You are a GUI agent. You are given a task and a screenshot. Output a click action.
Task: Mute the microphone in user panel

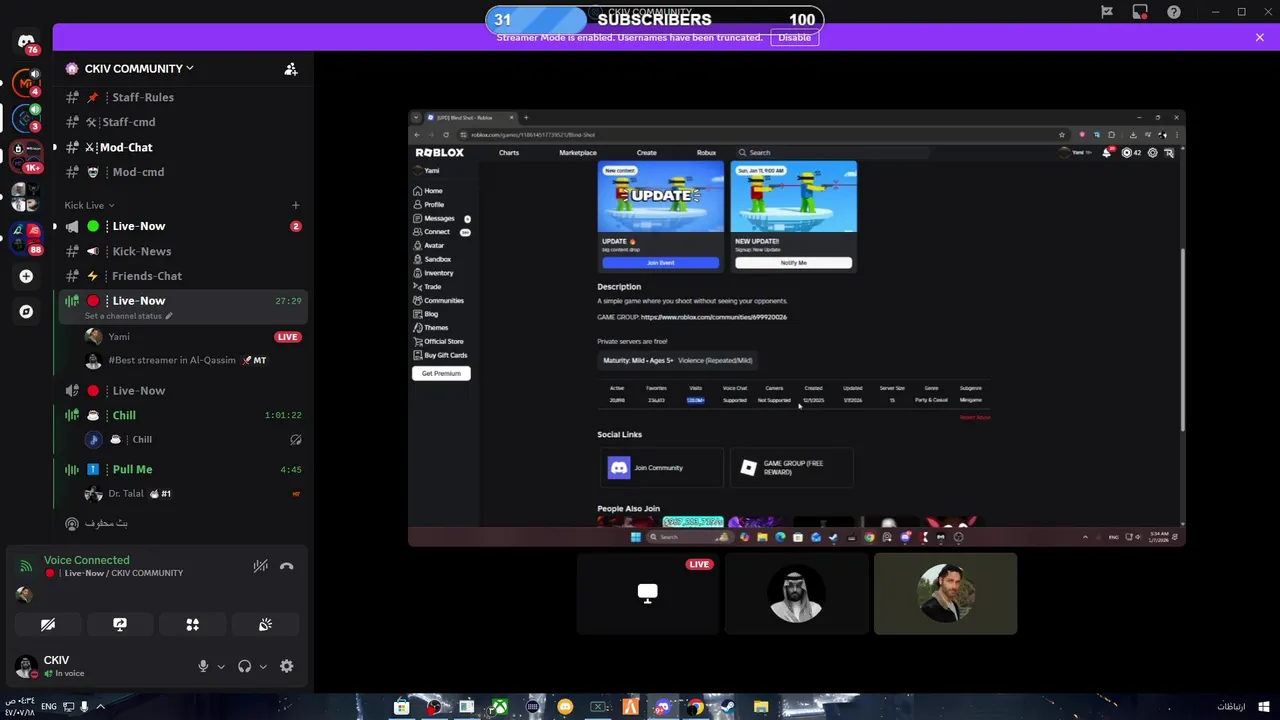pos(203,666)
